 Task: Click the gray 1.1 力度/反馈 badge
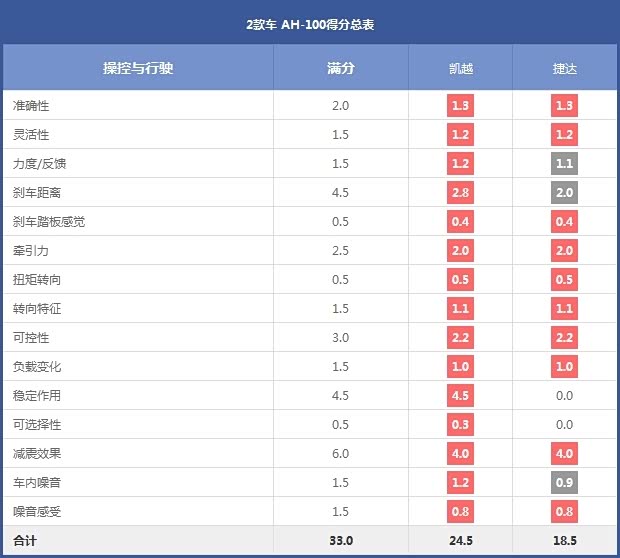pyautogui.click(x=564, y=163)
